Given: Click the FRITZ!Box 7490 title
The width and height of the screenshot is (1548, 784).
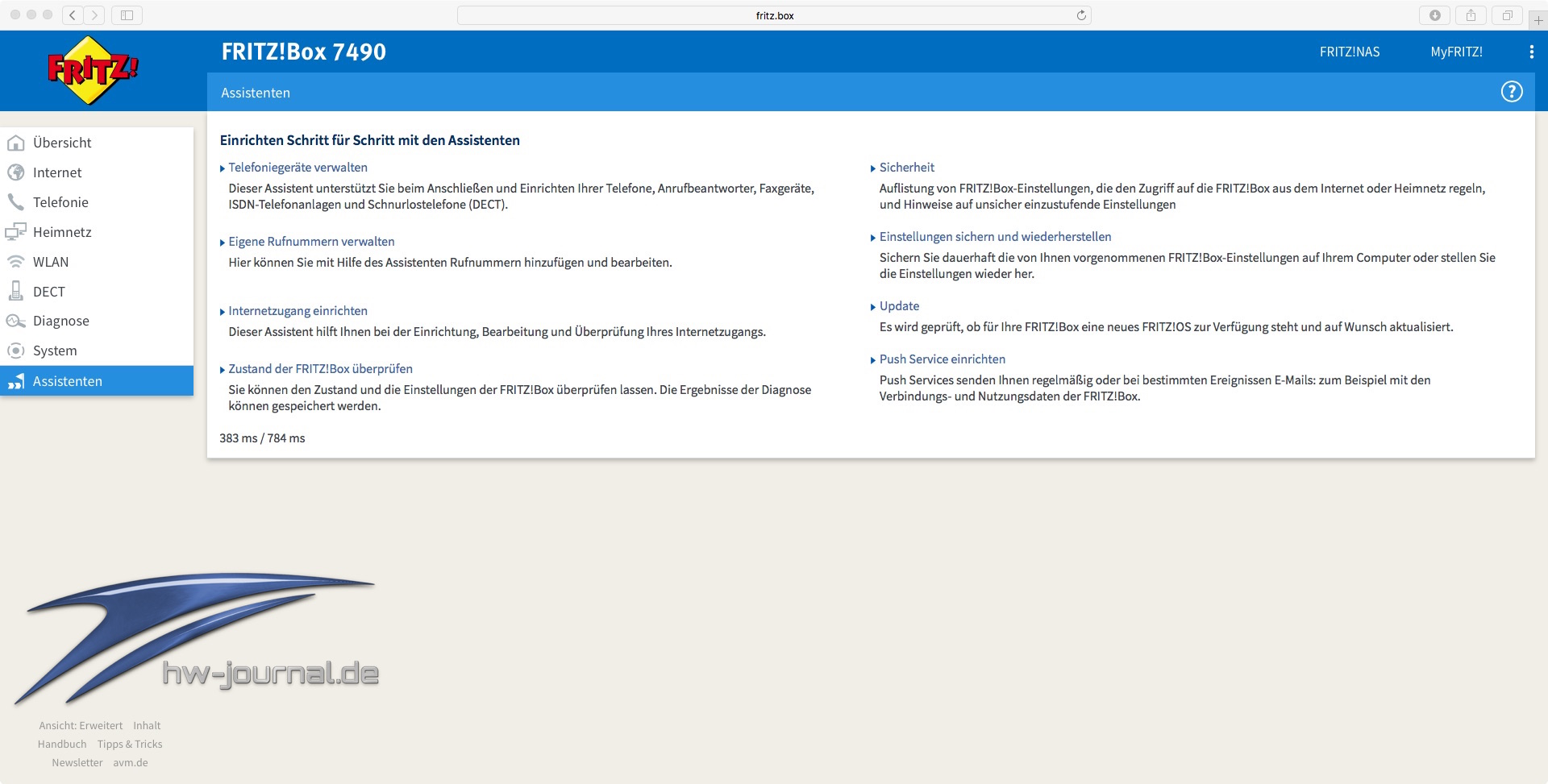Looking at the screenshot, I should [304, 52].
